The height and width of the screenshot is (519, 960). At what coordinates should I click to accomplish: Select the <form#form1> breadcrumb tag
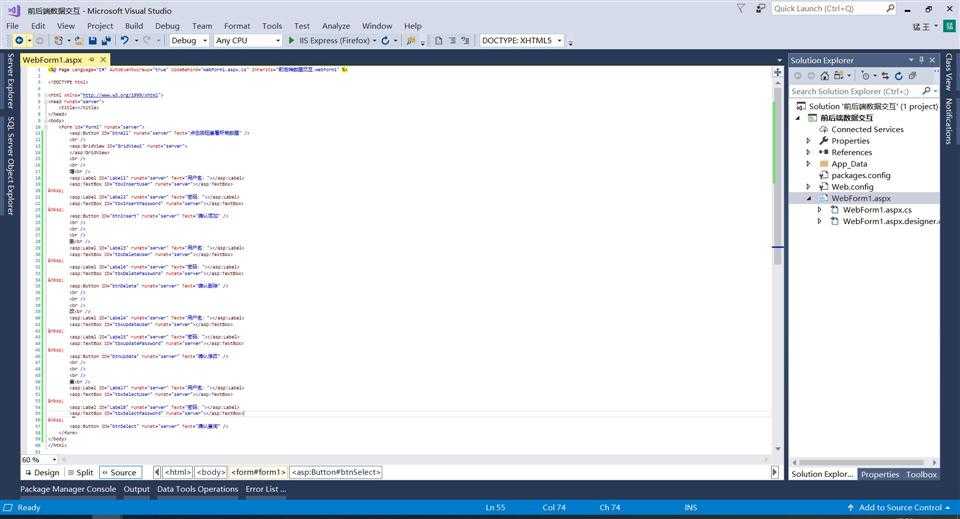coord(259,472)
